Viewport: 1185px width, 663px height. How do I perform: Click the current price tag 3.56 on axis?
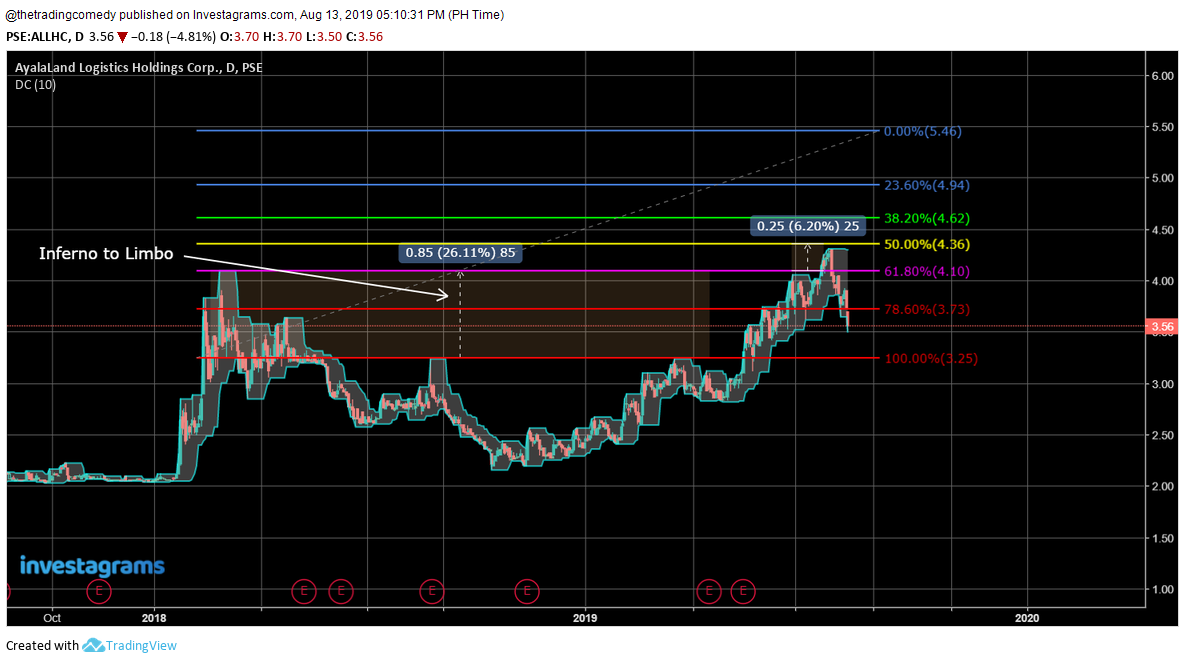[1162, 327]
